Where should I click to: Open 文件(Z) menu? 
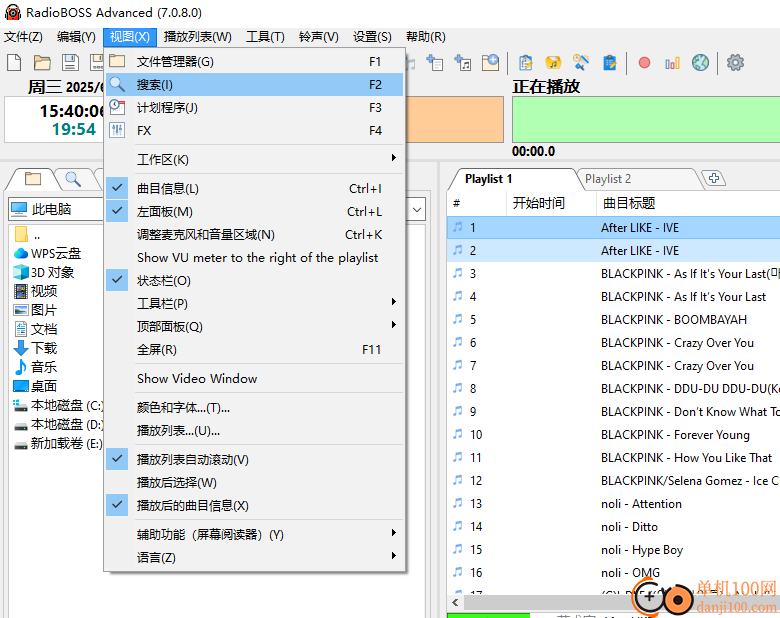coord(23,37)
